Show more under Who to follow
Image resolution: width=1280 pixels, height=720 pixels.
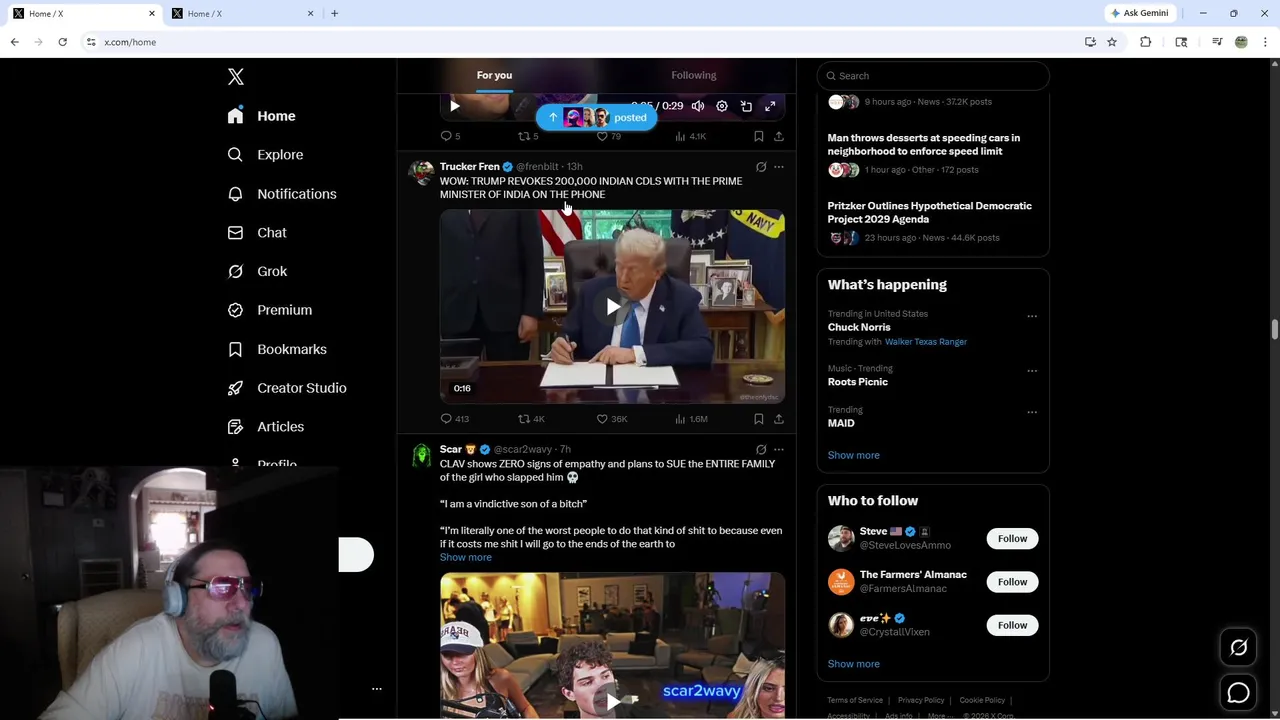pos(853,664)
